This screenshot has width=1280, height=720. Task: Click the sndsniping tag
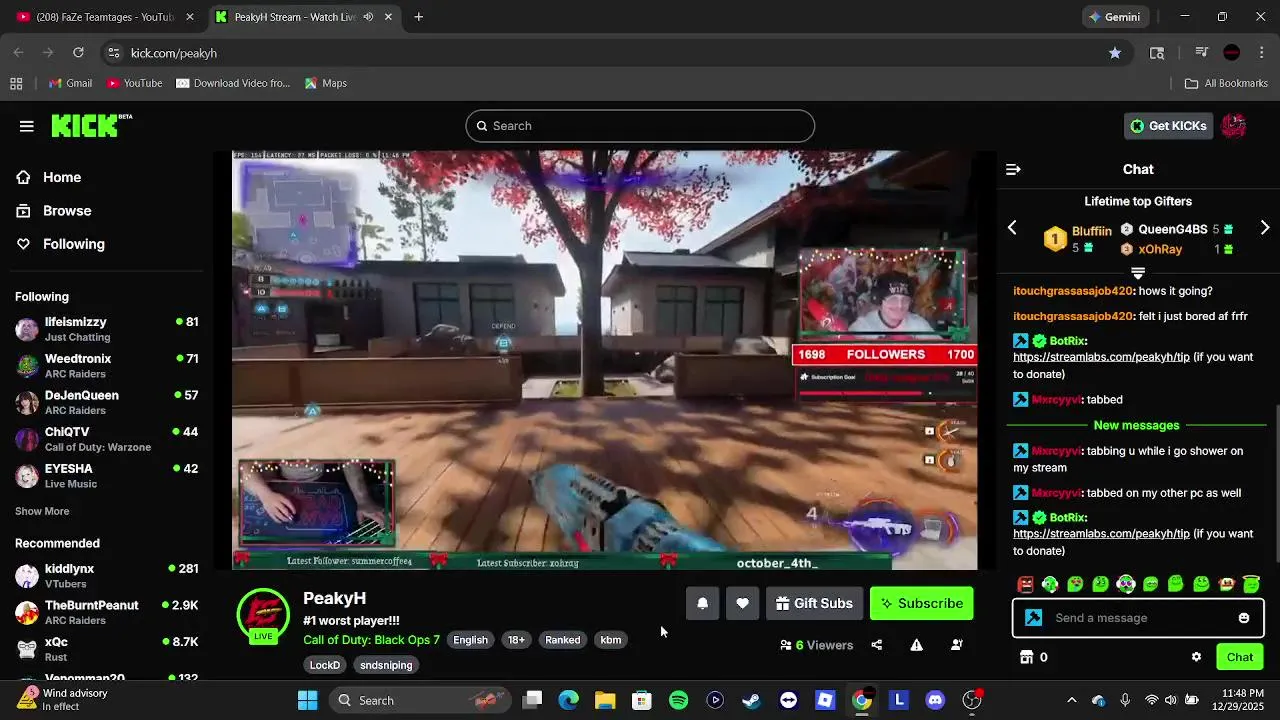(386, 665)
